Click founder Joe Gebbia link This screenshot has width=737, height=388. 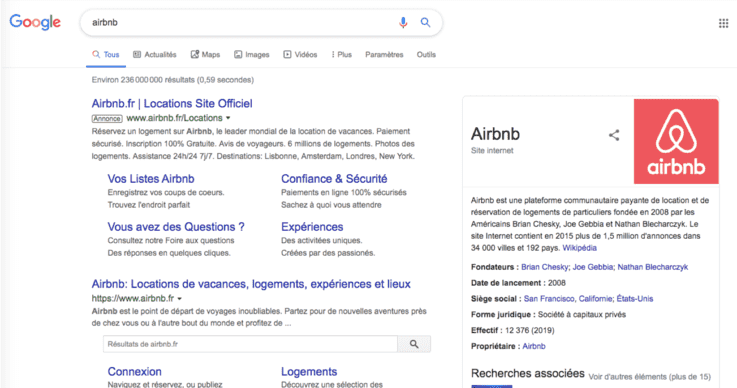pos(593,267)
